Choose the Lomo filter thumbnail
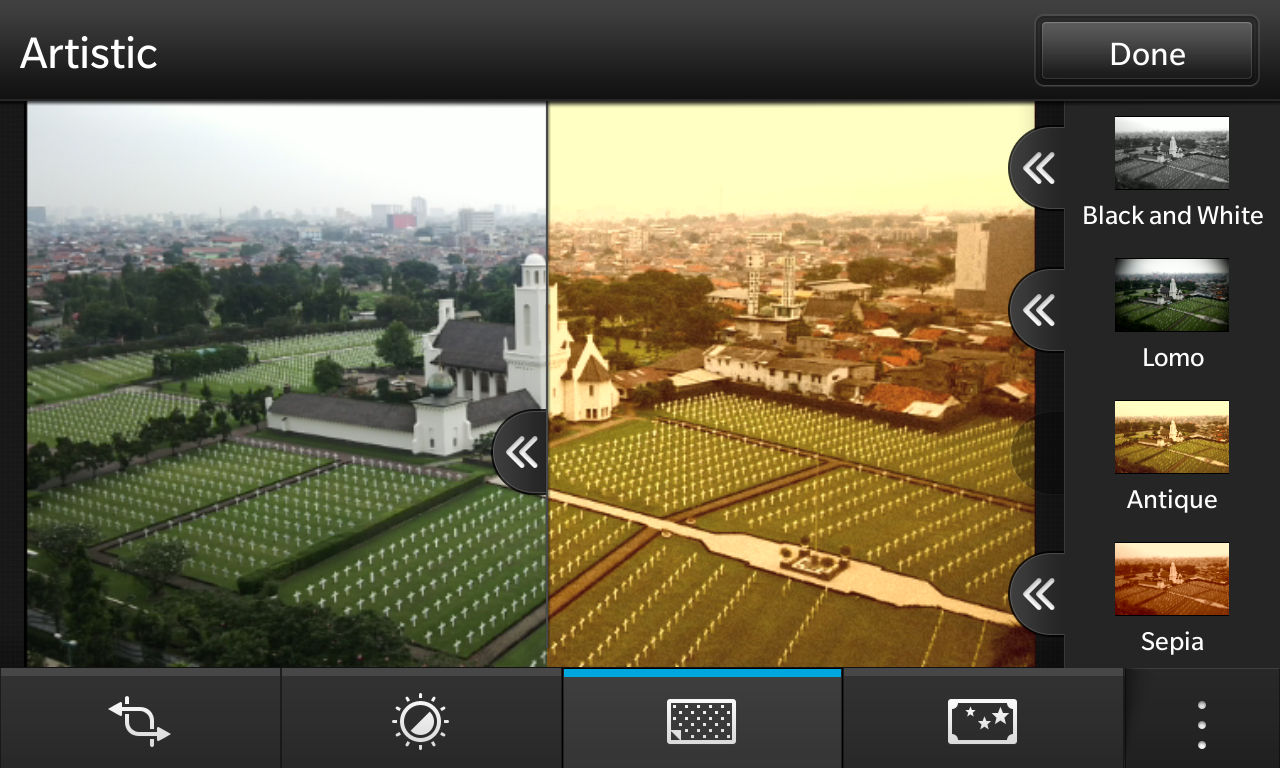1280x768 pixels. pyautogui.click(x=1172, y=295)
